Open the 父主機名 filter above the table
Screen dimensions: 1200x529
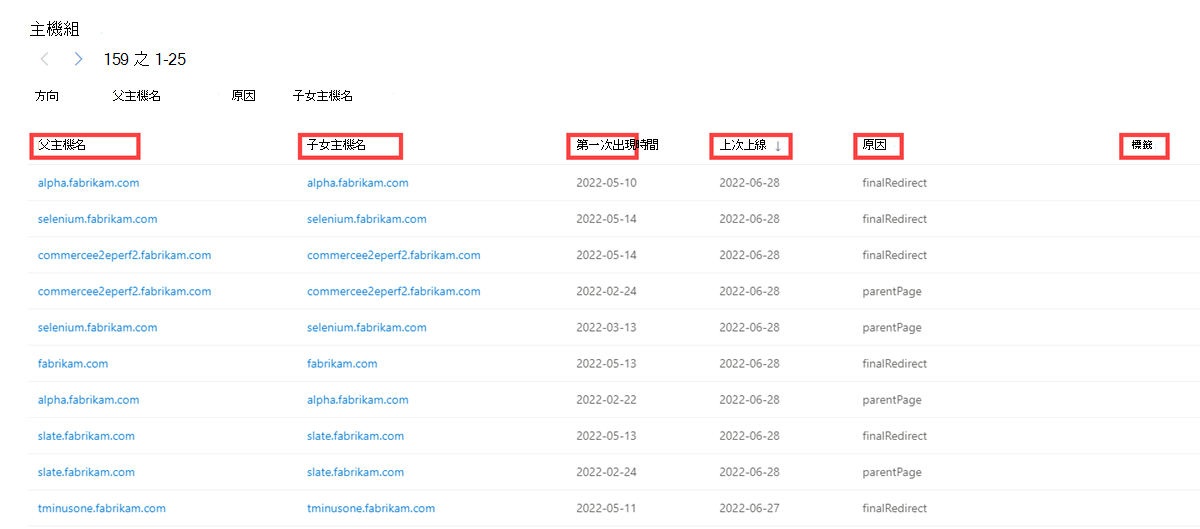137,96
